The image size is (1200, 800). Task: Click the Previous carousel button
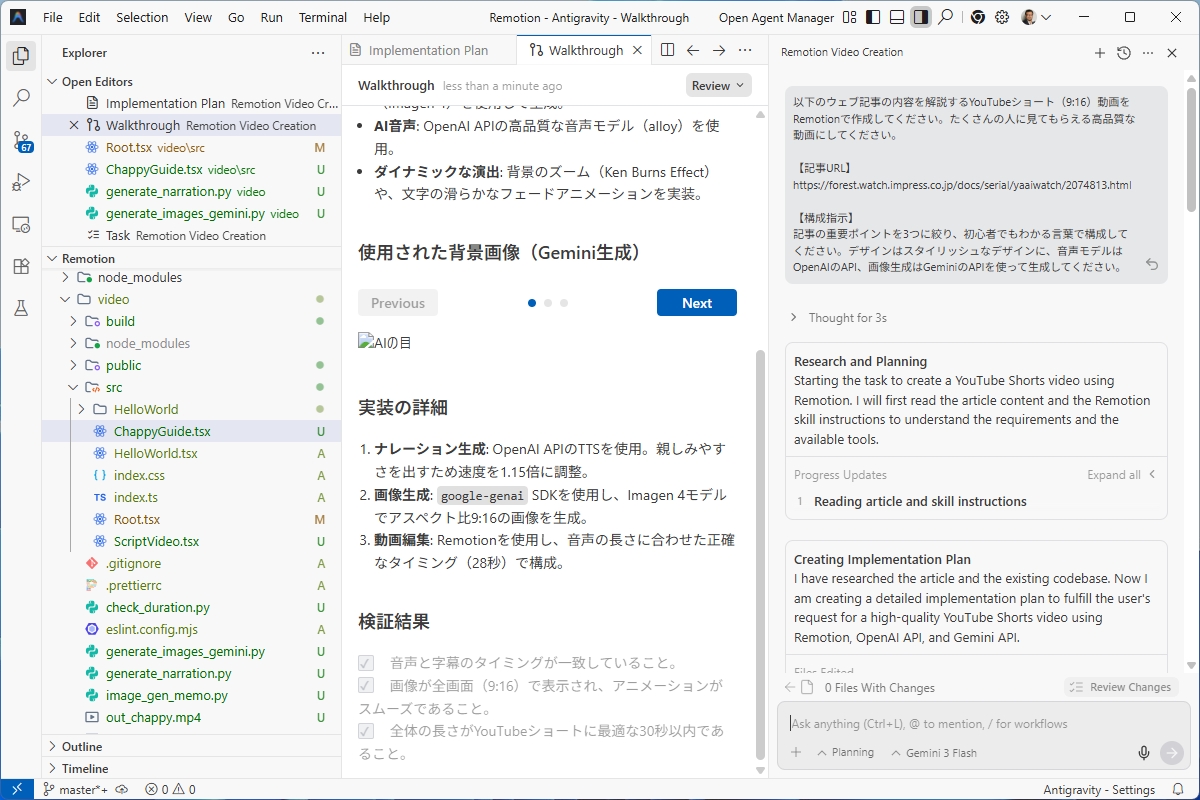click(398, 303)
